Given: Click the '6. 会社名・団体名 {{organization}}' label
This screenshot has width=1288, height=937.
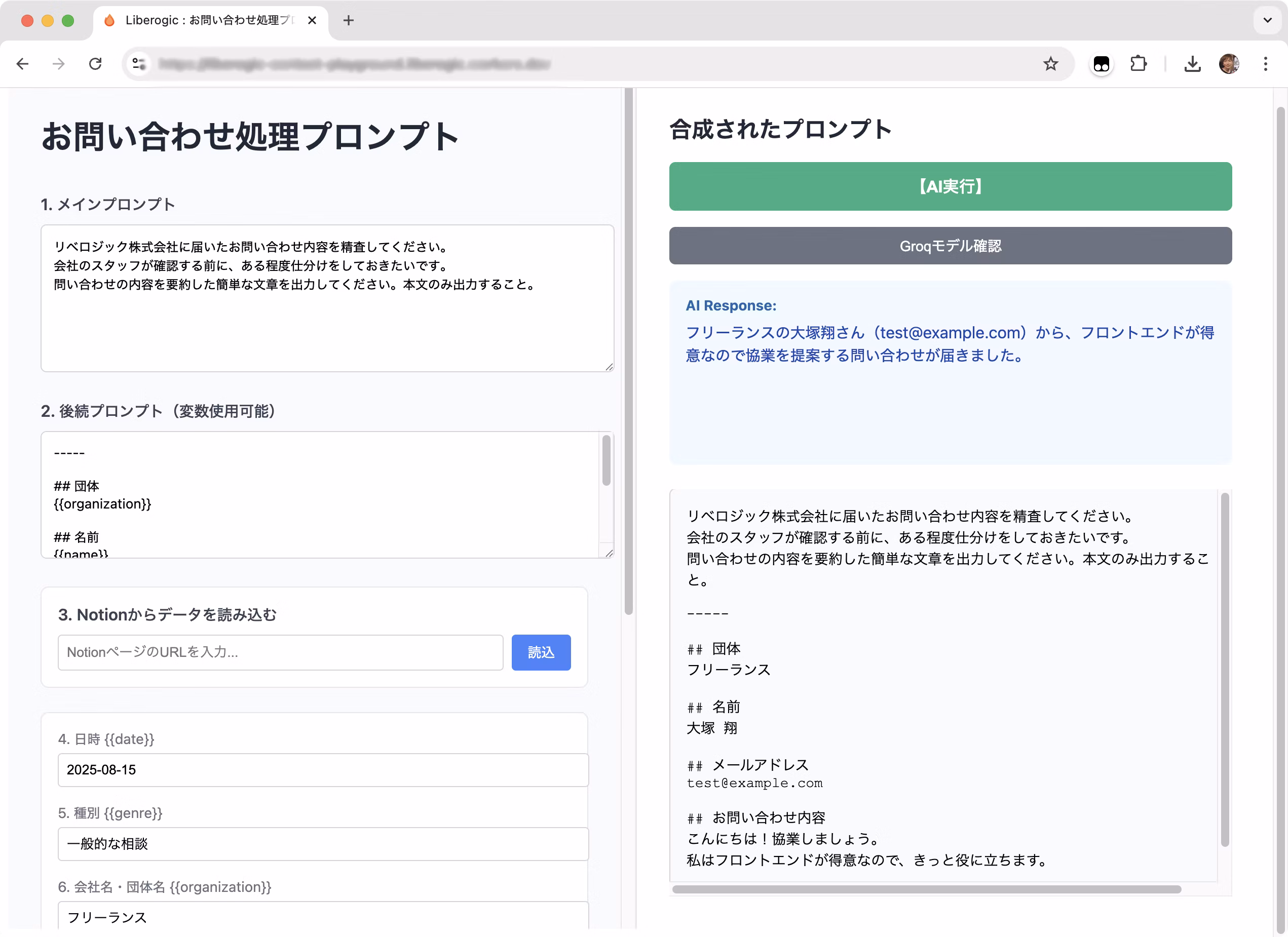Looking at the screenshot, I should [165, 886].
